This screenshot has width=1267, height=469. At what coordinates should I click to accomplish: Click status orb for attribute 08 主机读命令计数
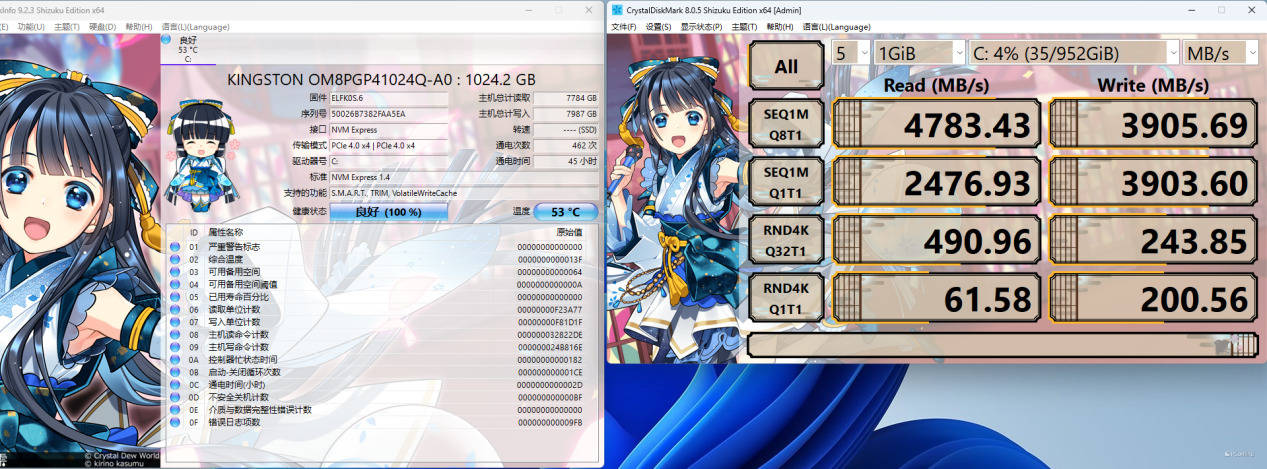click(174, 334)
